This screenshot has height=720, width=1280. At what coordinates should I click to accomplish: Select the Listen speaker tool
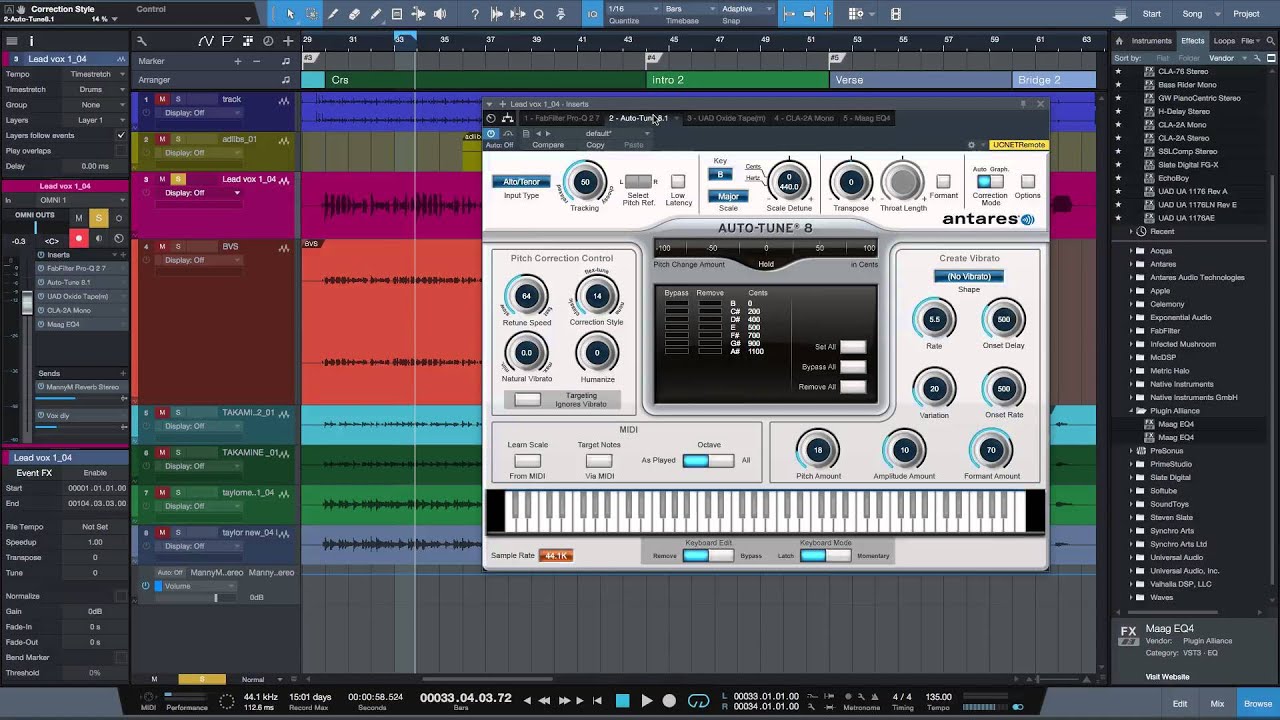click(x=439, y=14)
